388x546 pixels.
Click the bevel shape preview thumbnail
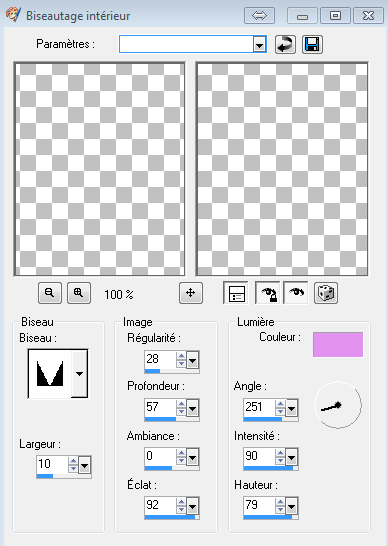click(x=50, y=373)
